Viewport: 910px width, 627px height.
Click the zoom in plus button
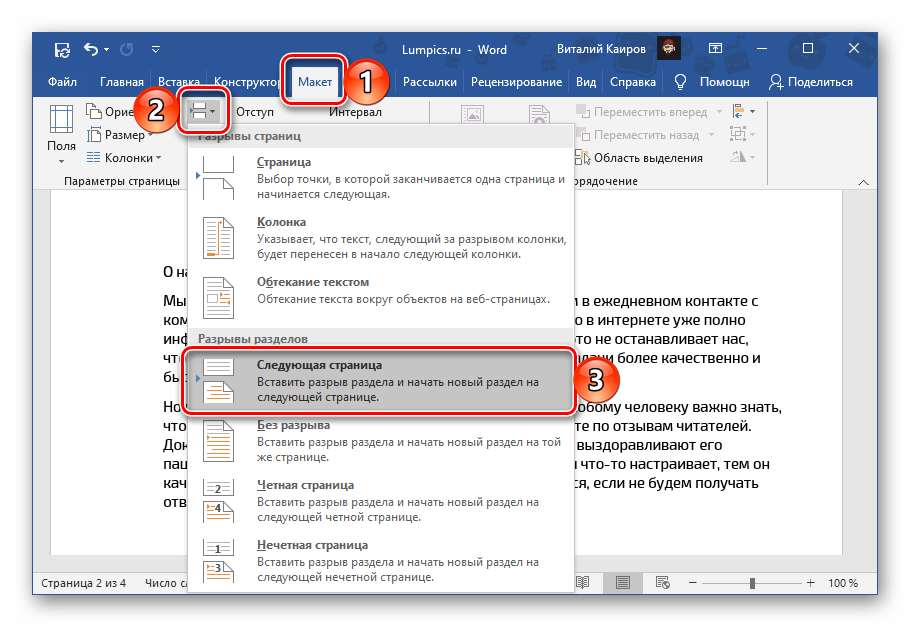point(811,582)
